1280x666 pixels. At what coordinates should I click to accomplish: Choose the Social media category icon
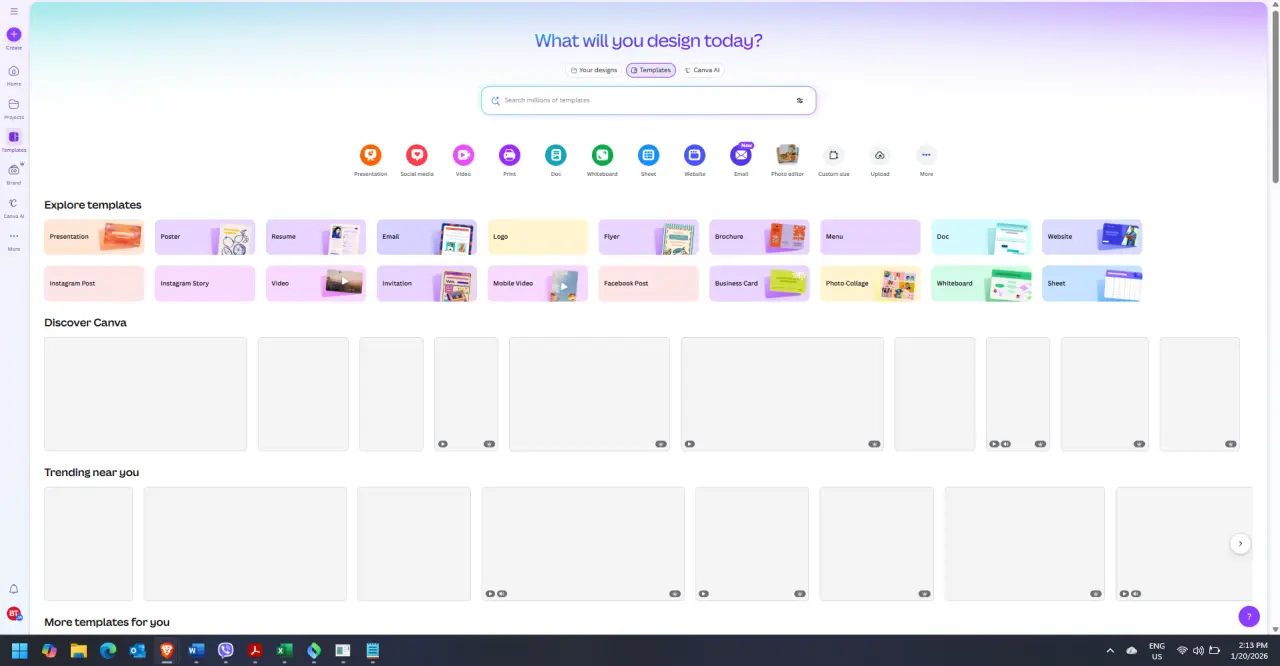[417, 155]
